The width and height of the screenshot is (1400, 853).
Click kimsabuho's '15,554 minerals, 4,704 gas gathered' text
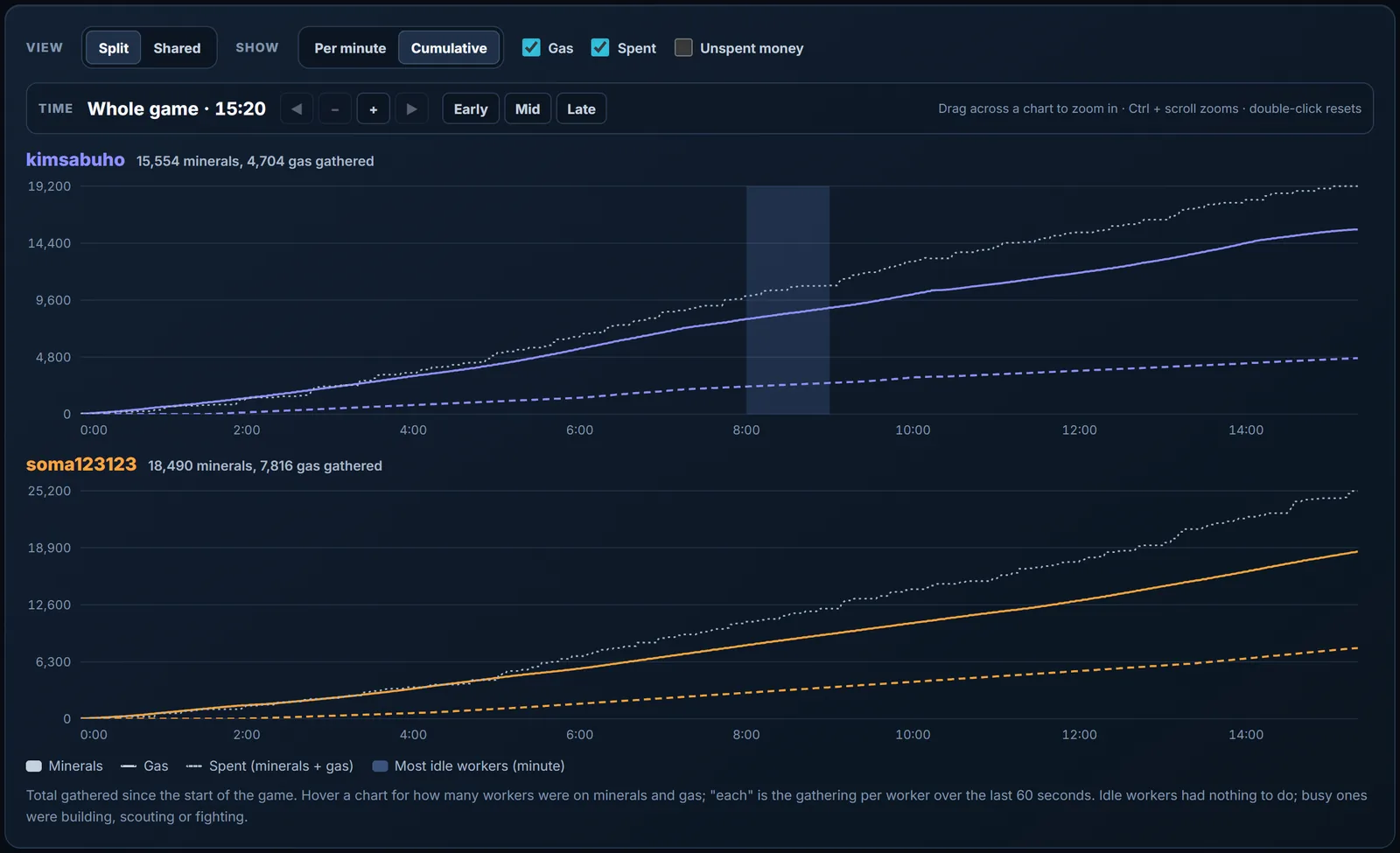pyautogui.click(x=255, y=161)
